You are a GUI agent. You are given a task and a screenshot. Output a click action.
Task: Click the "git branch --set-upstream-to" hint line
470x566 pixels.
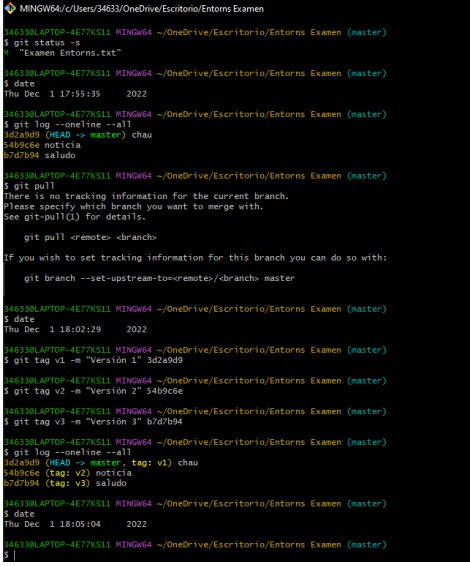pyautogui.click(x=159, y=278)
